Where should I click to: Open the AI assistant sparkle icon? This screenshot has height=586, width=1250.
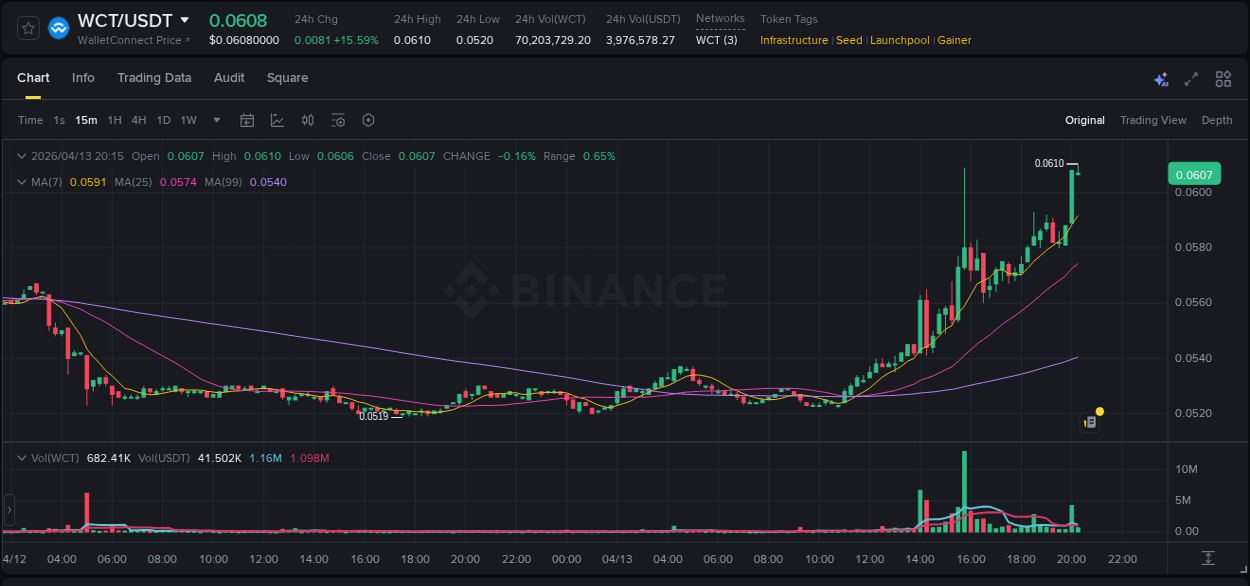click(1161, 78)
